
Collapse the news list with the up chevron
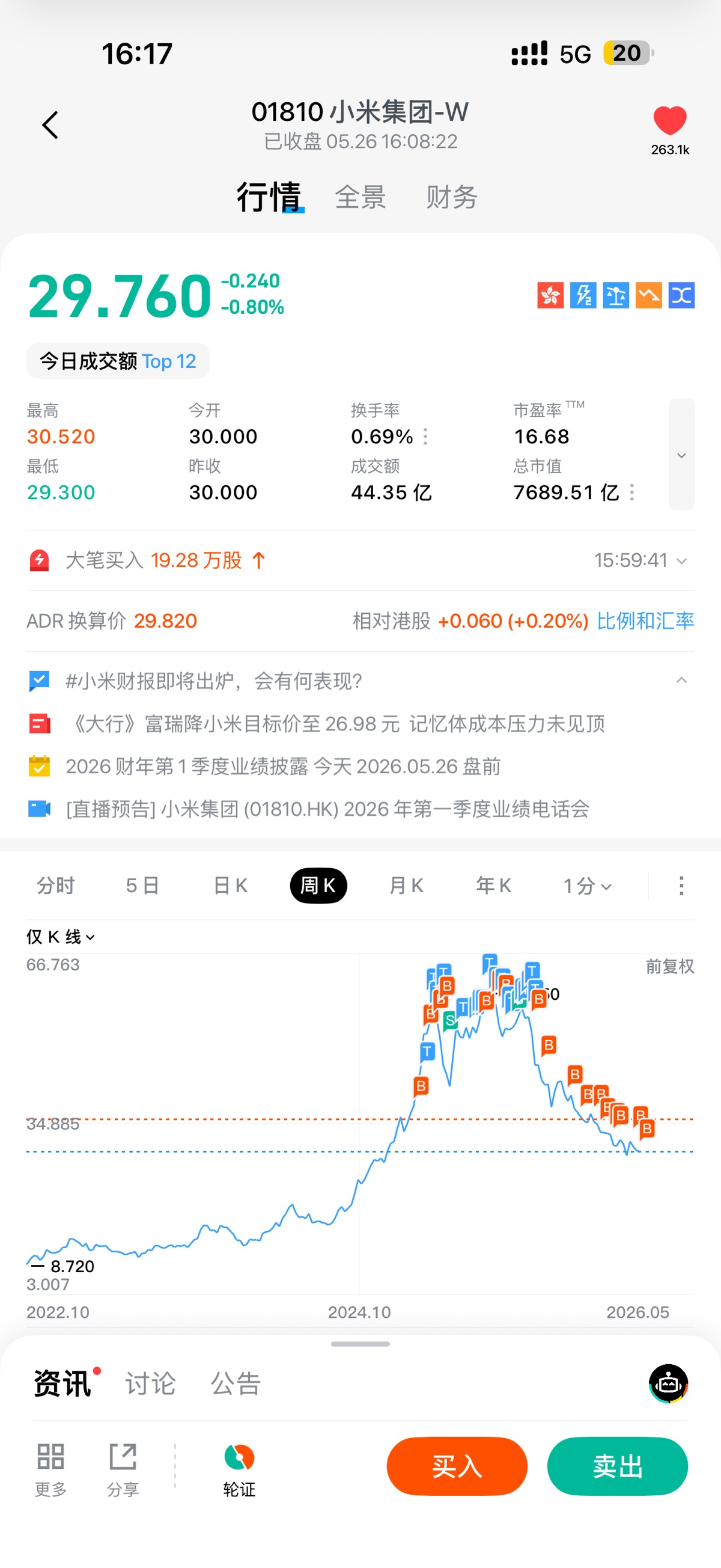click(681, 681)
